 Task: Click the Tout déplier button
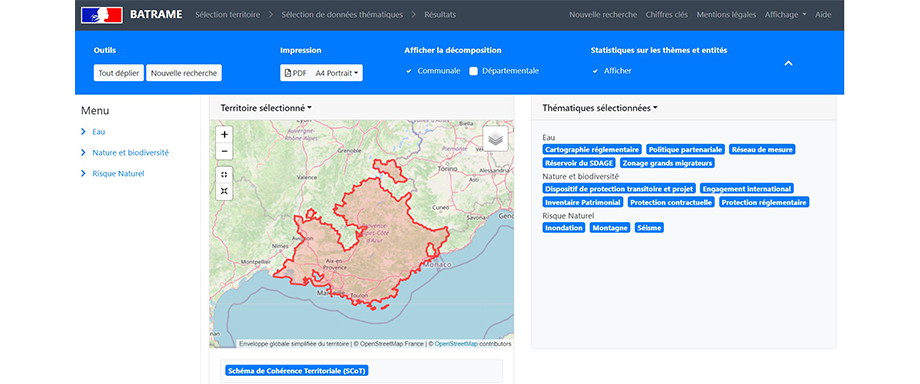click(119, 73)
